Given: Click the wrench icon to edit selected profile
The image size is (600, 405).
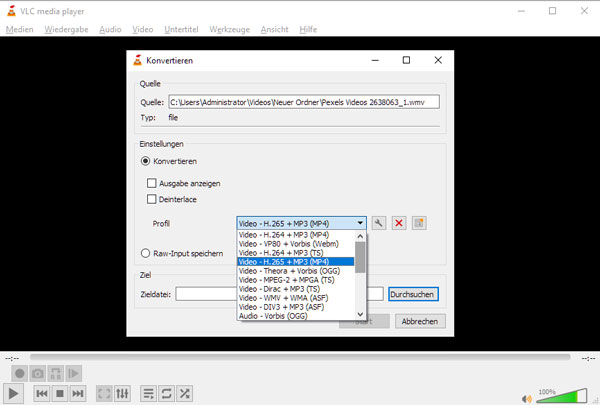Looking at the screenshot, I should coord(378,223).
